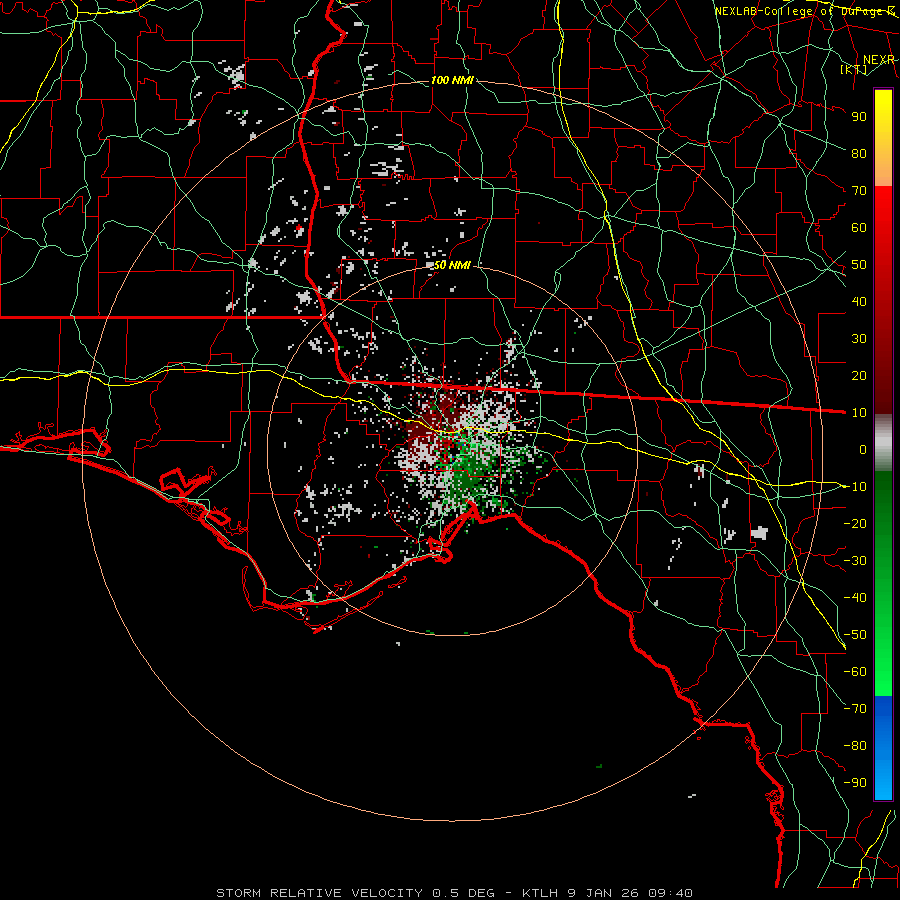
Task: Pick the orange segment of the velocity color bar
Action: tap(883, 166)
